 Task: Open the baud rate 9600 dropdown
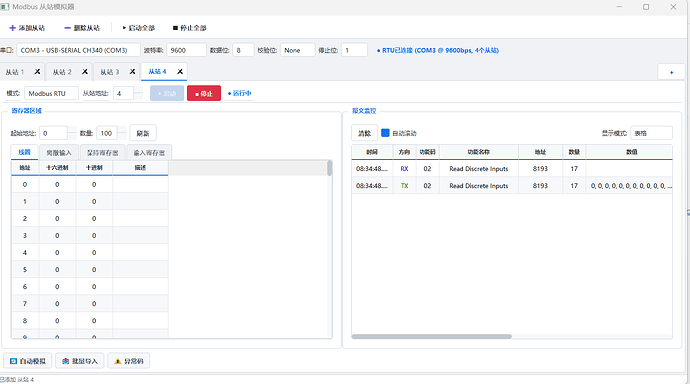point(186,50)
